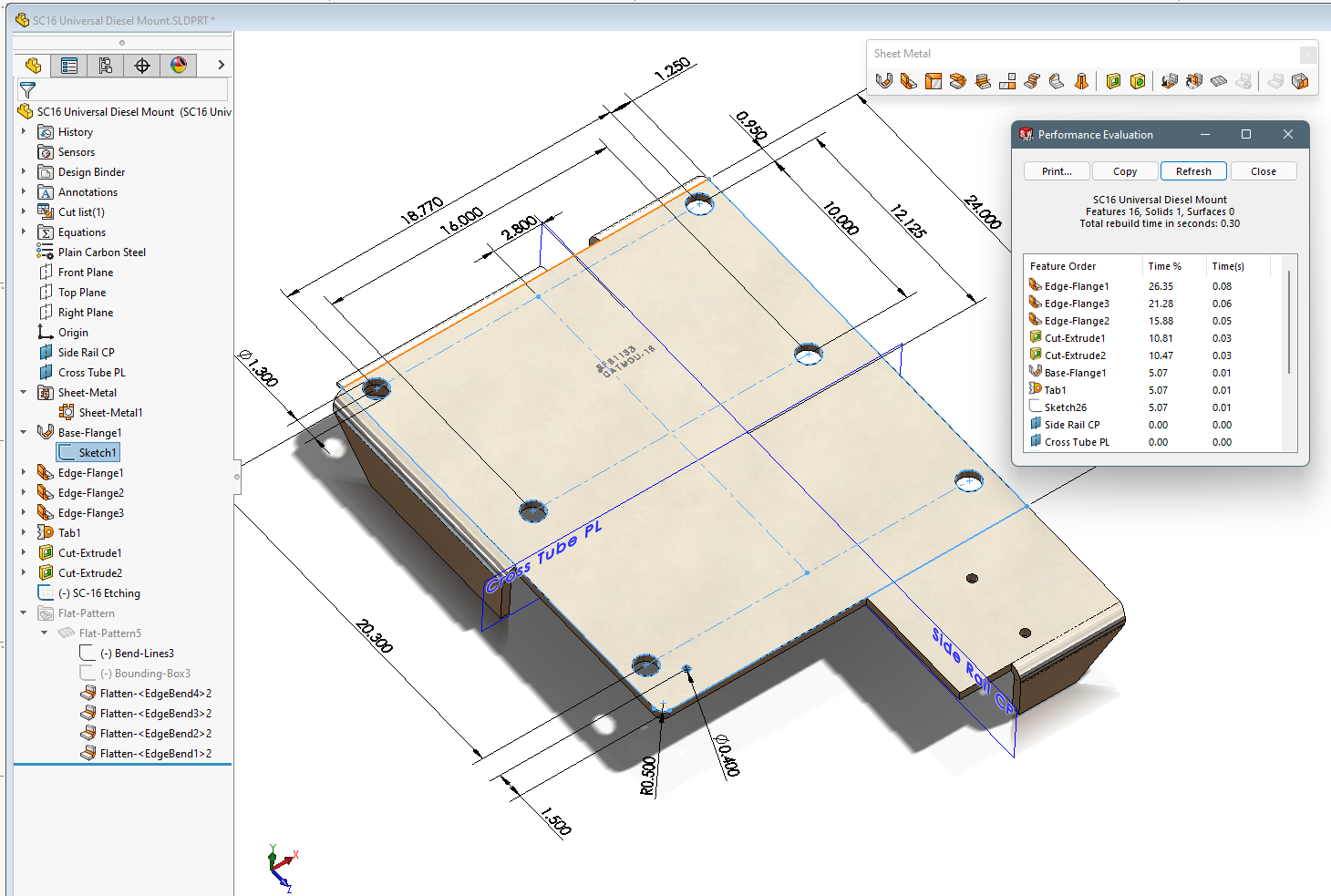Expand the Annotations folder
The width and height of the screenshot is (1331, 896).
24,191
